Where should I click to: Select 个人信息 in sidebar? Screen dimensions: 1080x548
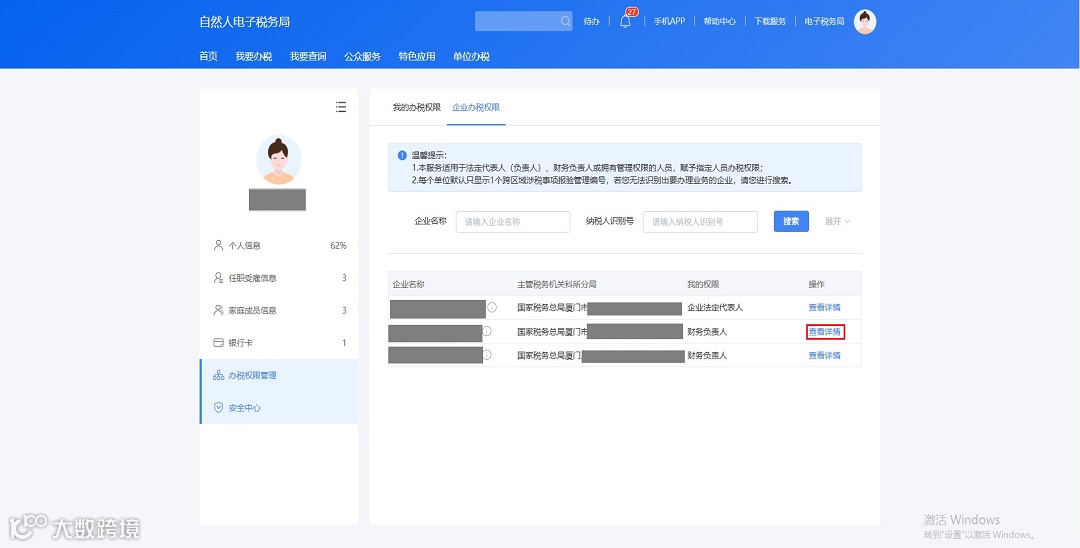[279, 245]
